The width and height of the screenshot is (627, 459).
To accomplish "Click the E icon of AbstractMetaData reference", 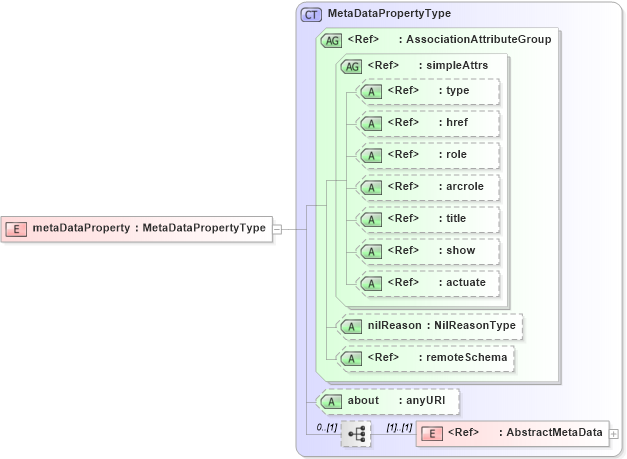I will point(432,434).
